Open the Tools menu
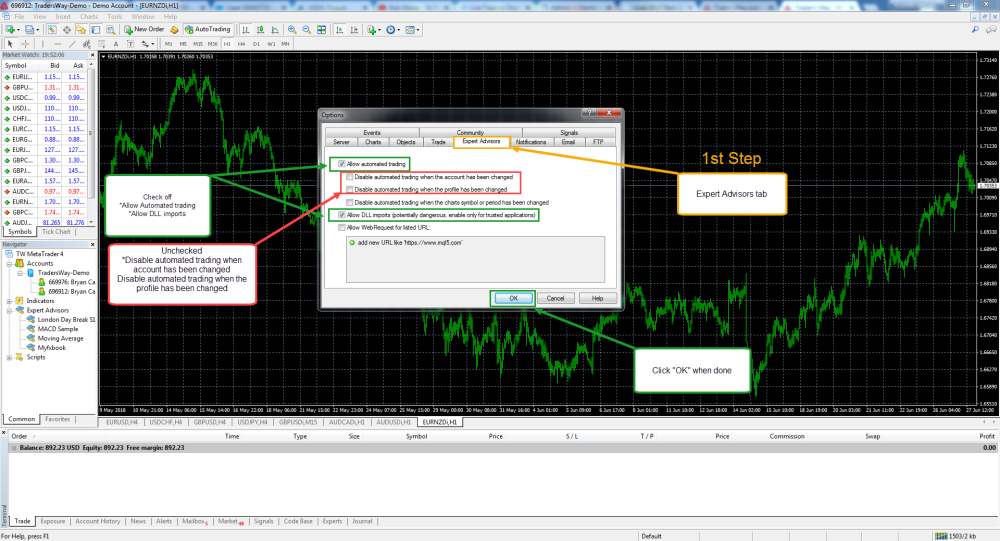Image resolution: width=1000 pixels, height=541 pixels. [x=115, y=17]
